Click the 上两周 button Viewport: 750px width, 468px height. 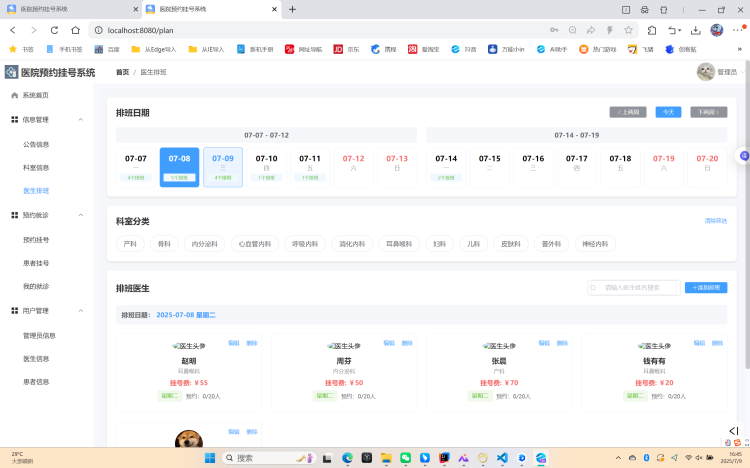[x=628, y=112]
